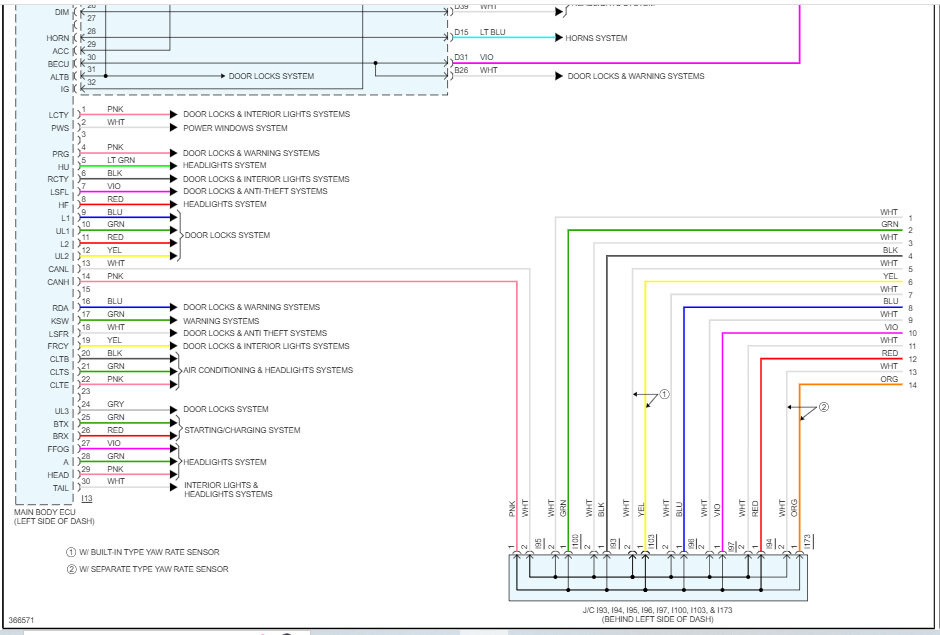Image resolution: width=940 pixels, height=635 pixels.
Task: Click the I173 connector label
Action: point(806,541)
